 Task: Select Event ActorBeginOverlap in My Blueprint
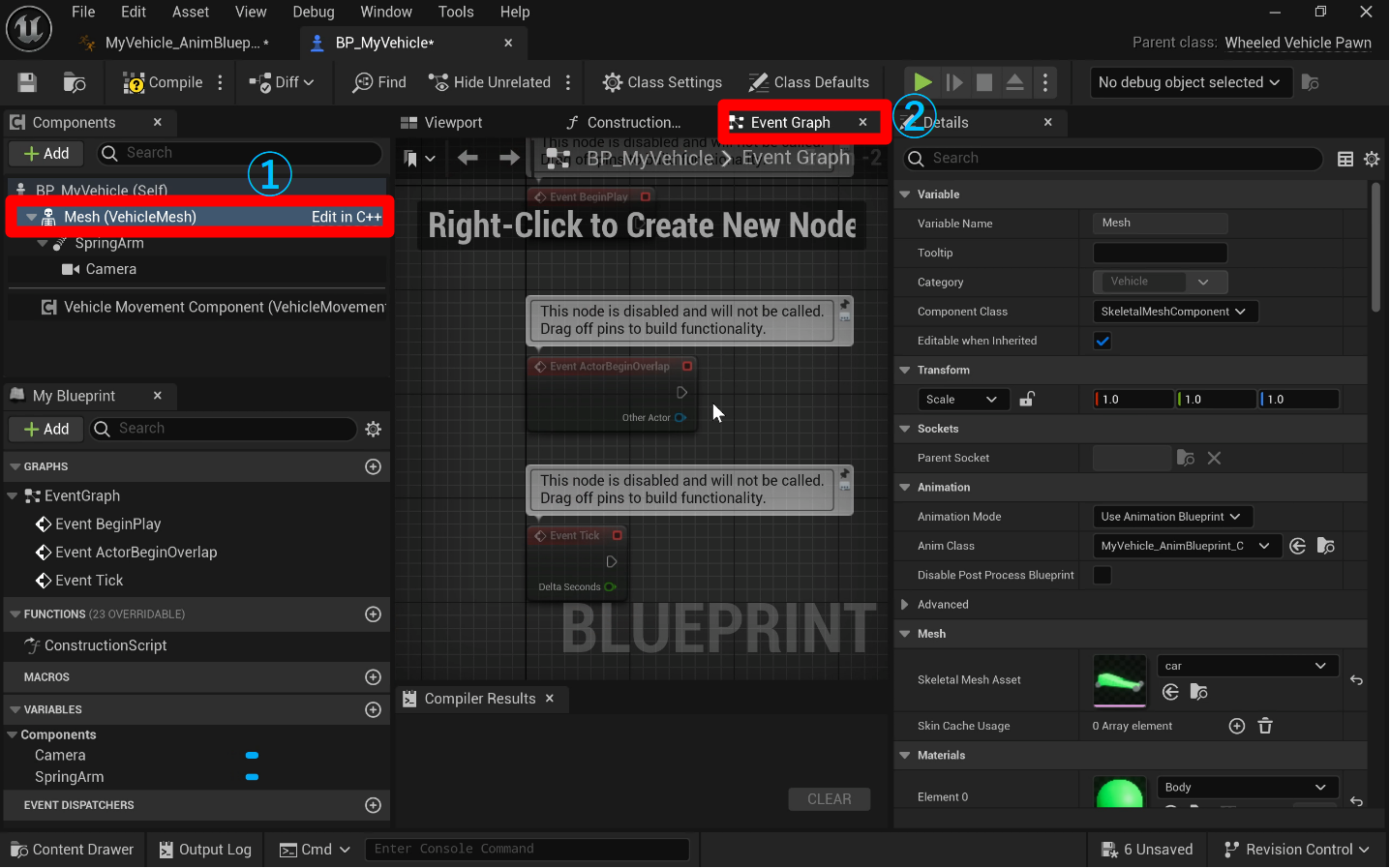coord(136,552)
